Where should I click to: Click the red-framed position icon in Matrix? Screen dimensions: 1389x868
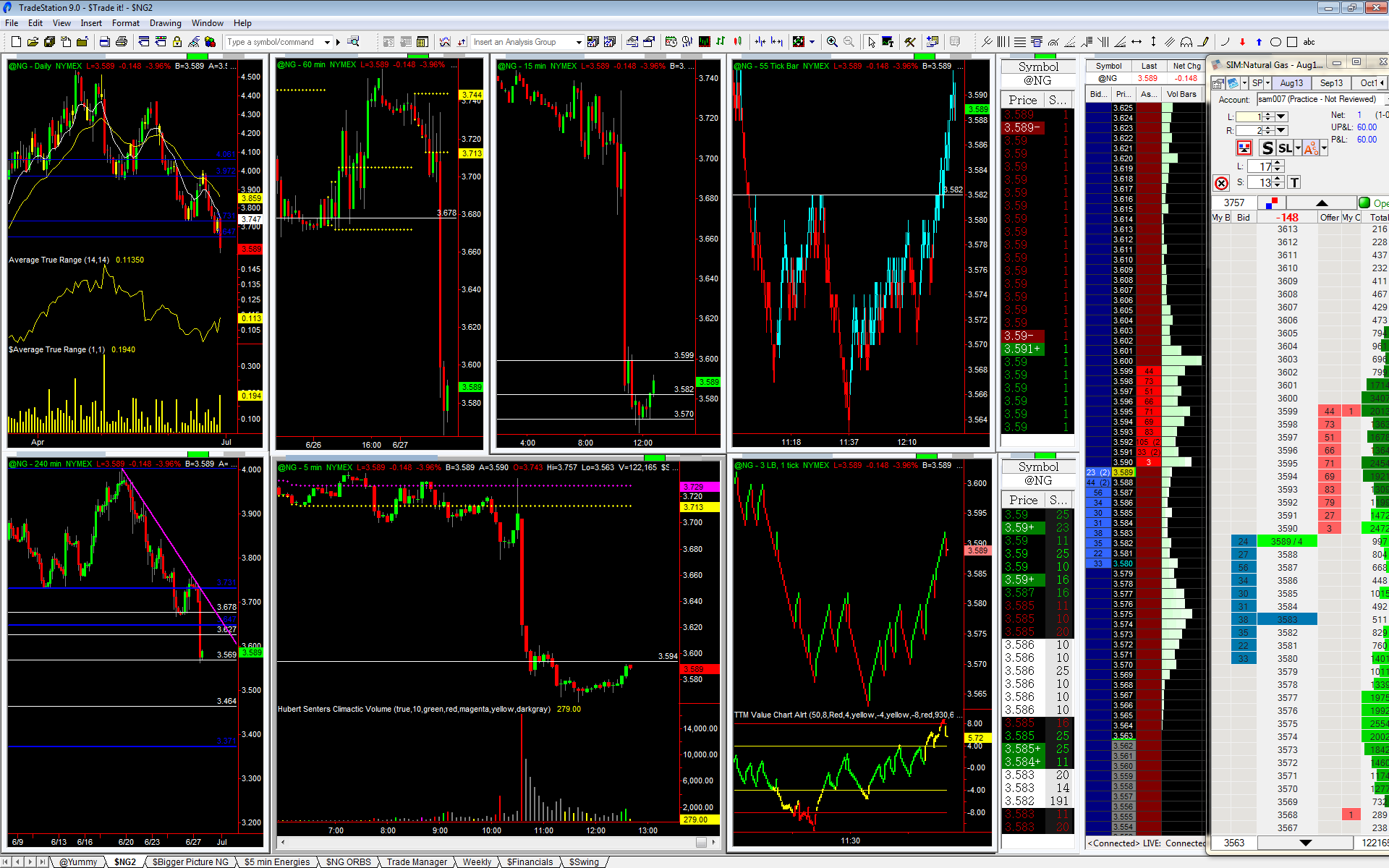click(1244, 148)
